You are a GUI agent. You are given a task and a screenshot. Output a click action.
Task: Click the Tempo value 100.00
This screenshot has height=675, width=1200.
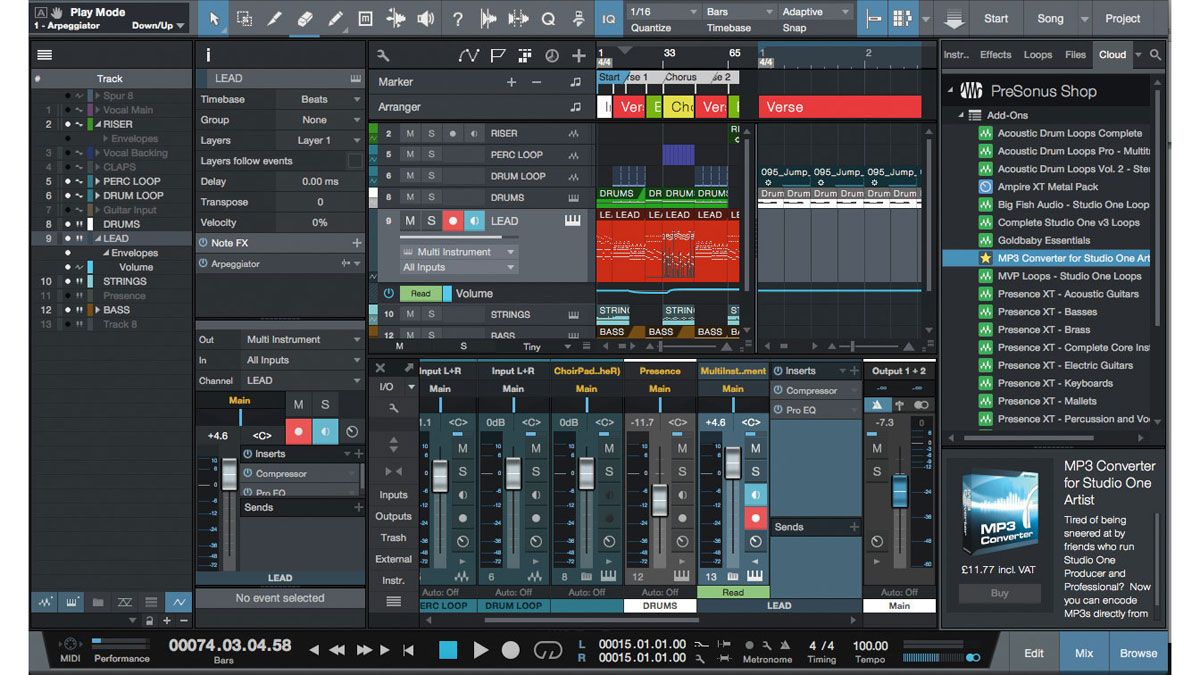(870, 646)
